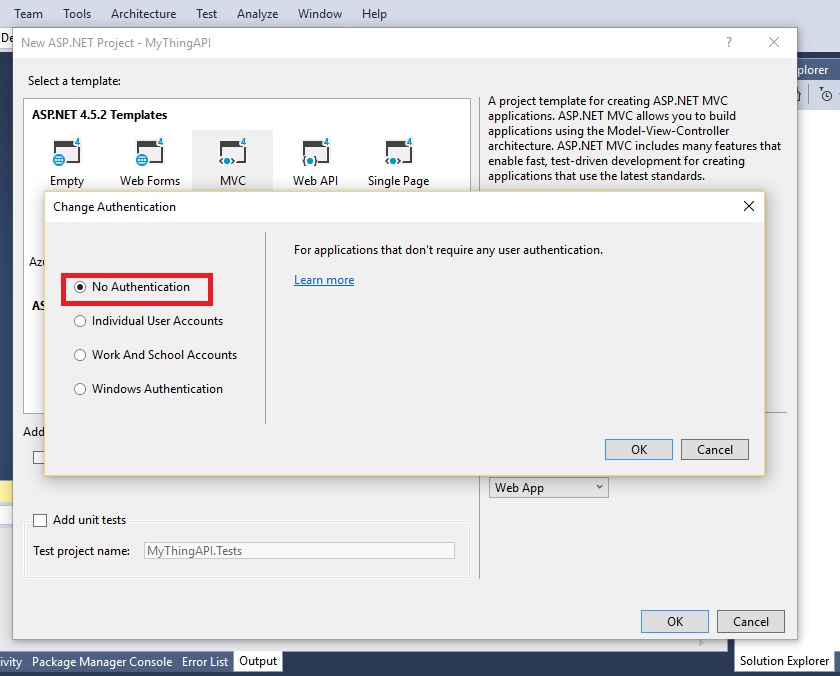Click the help question mark icon
The width and height of the screenshot is (840, 676).
tap(729, 42)
